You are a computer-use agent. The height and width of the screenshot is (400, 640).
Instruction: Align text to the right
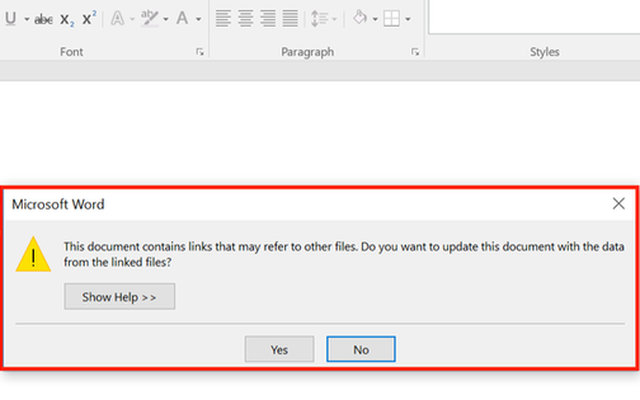267,19
